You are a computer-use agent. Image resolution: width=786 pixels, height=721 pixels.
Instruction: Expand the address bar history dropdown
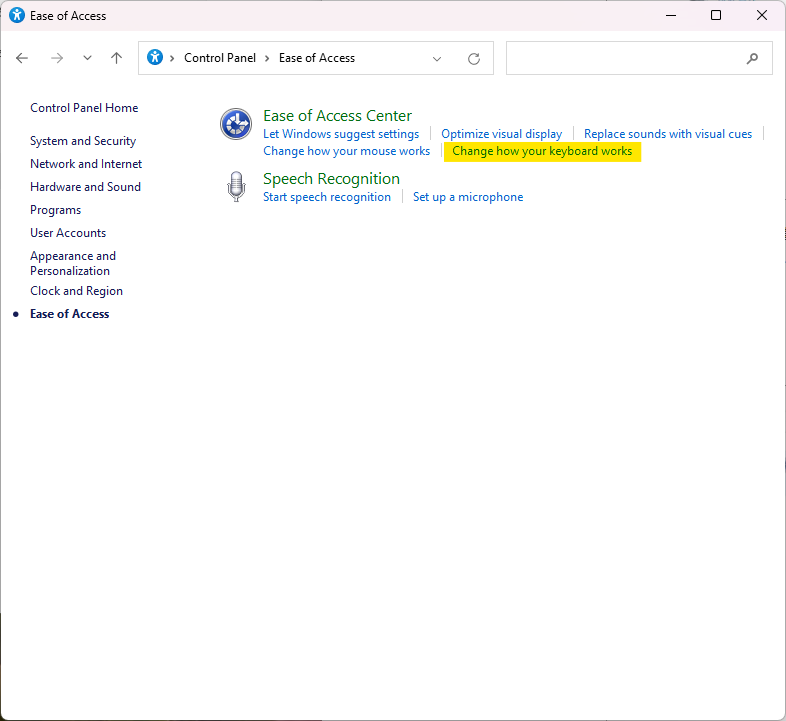click(437, 59)
